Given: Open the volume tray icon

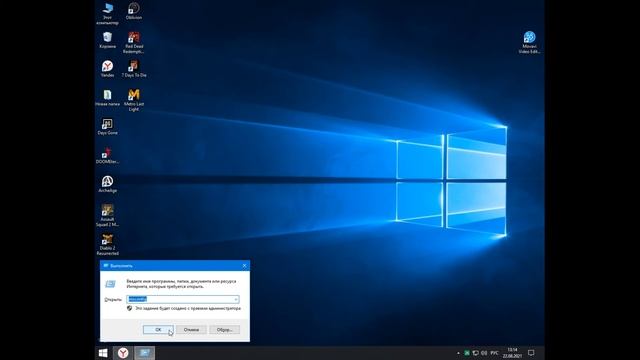Looking at the screenshot, I should (484, 353).
